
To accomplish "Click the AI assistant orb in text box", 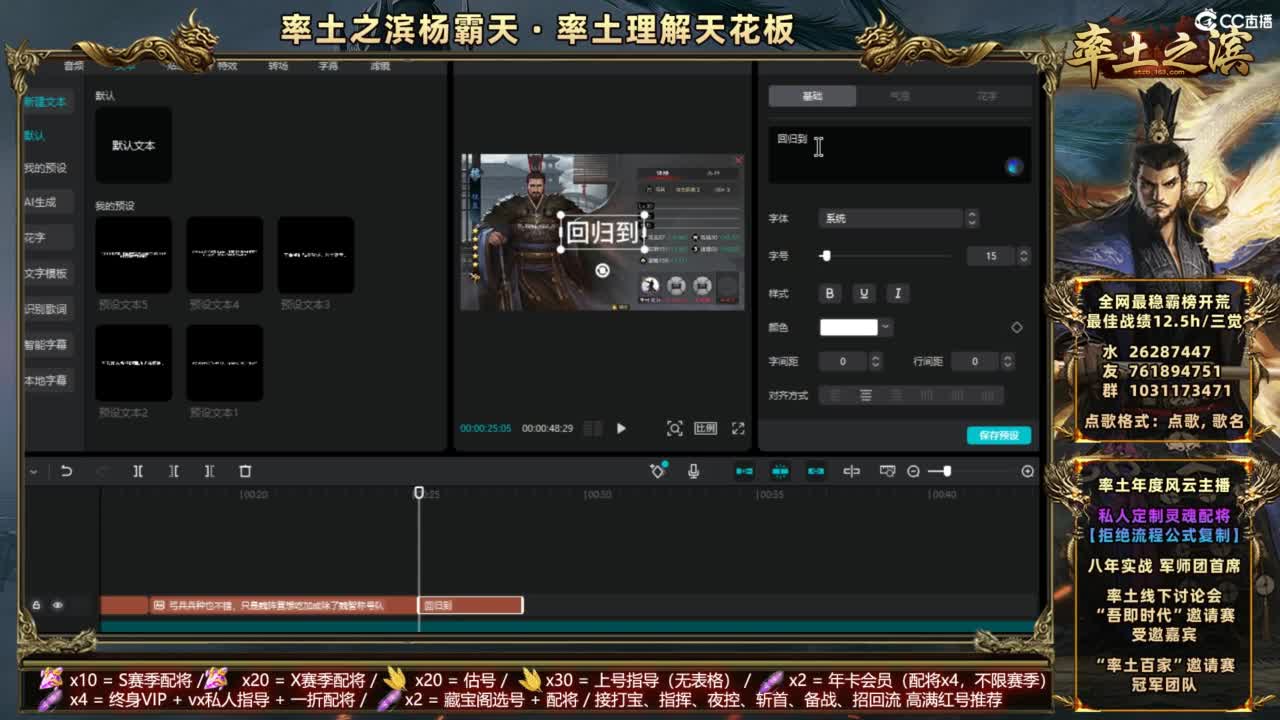I will coord(1014,167).
